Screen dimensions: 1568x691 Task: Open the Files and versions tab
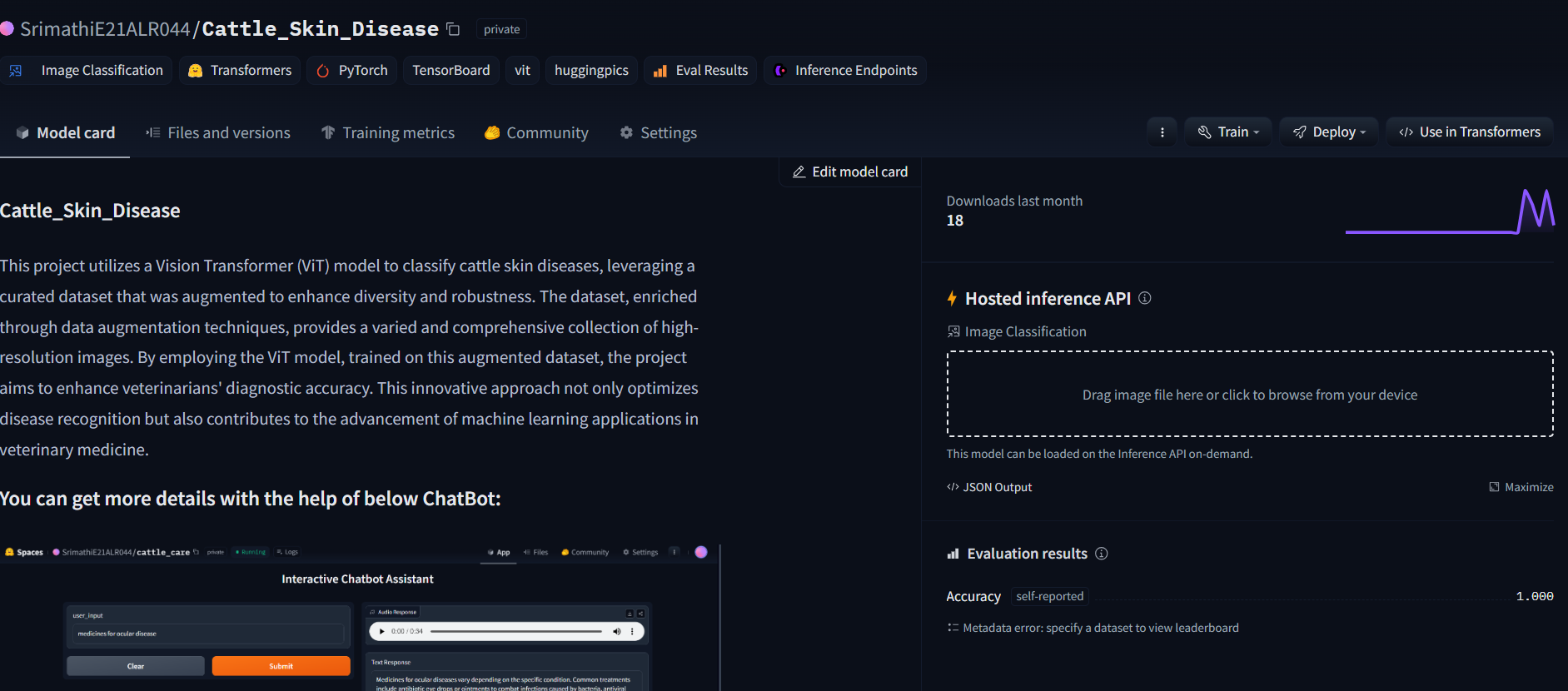(218, 133)
